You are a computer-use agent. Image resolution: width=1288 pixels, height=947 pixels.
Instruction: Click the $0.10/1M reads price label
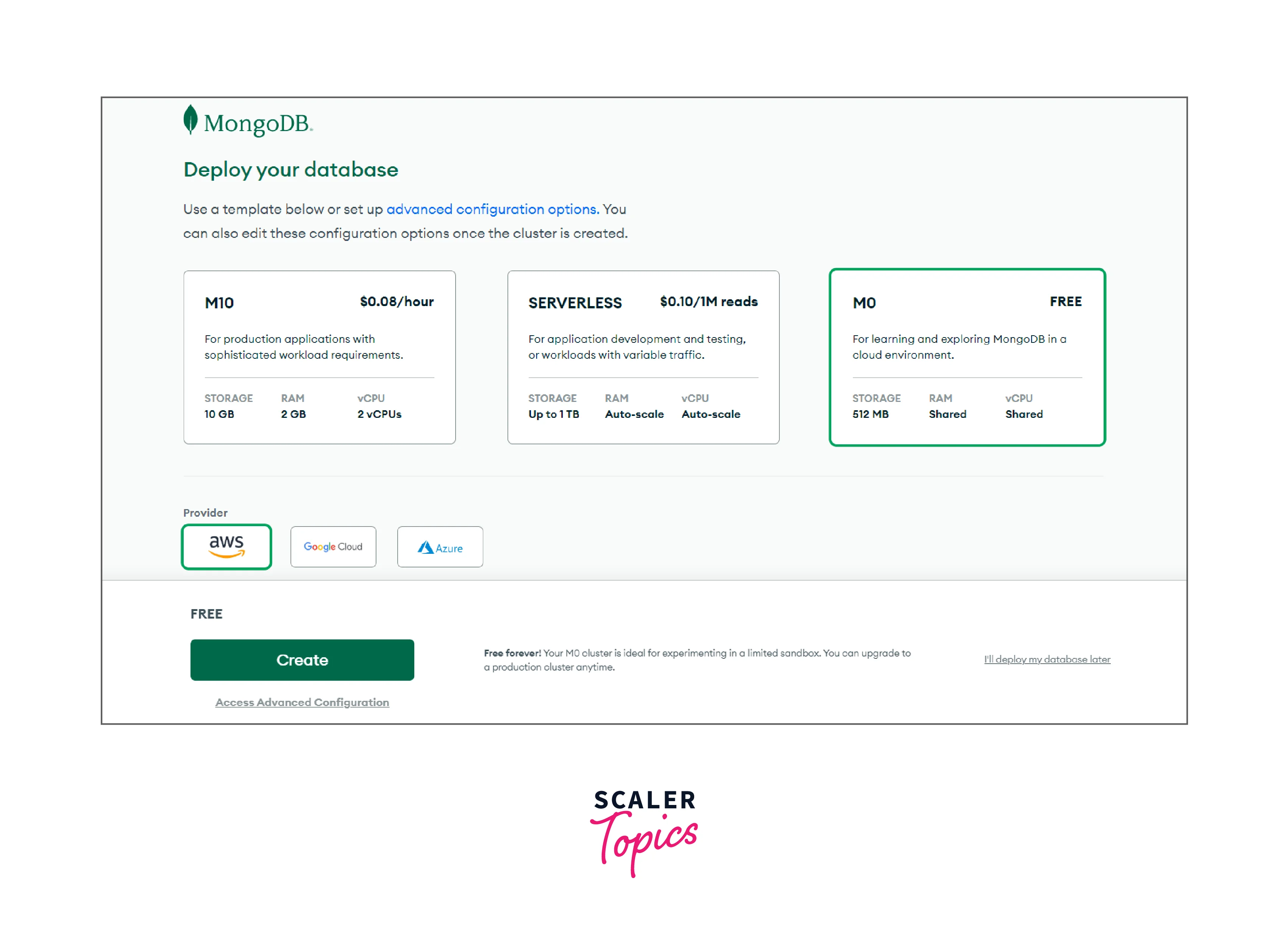[x=708, y=302]
